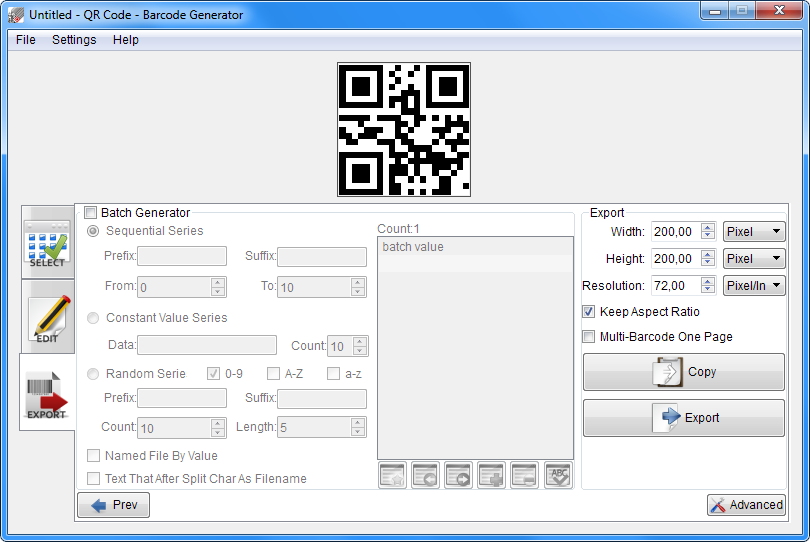Decrease the Random Serie Count value
810x542 pixels.
point(218,432)
